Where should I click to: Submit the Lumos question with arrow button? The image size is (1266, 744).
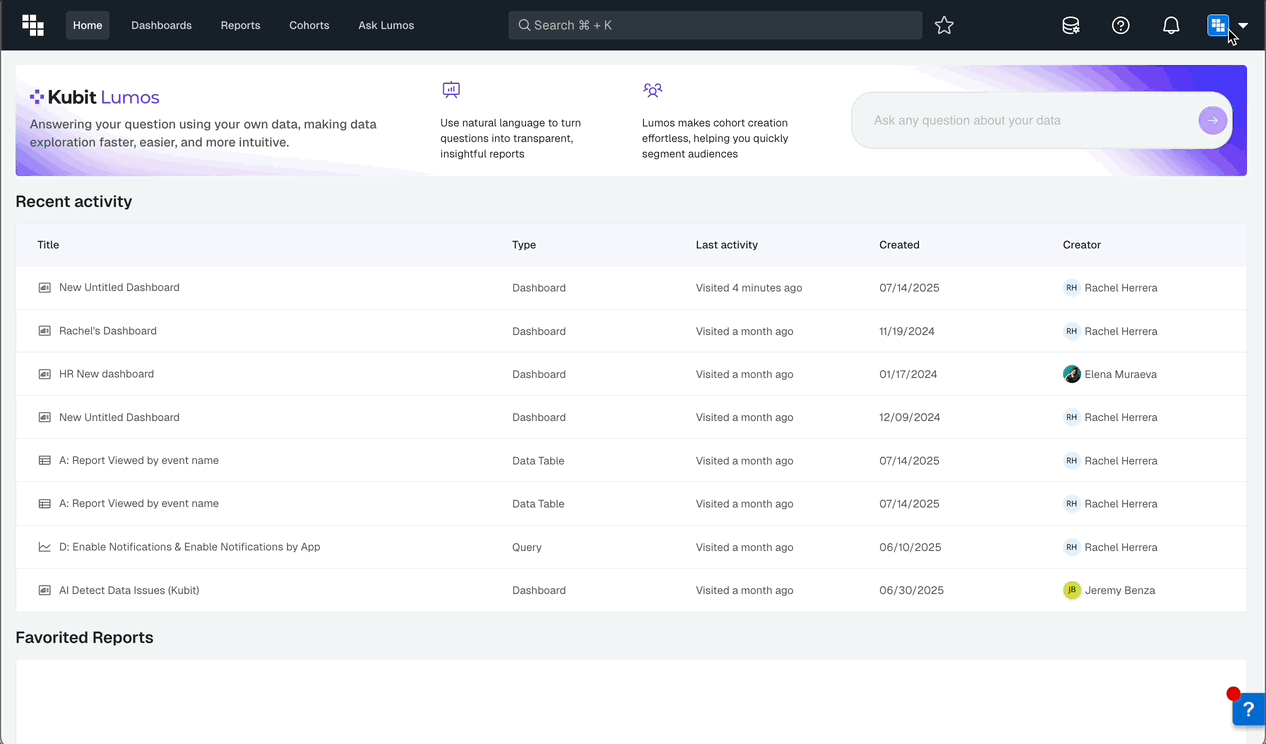[x=1212, y=120]
